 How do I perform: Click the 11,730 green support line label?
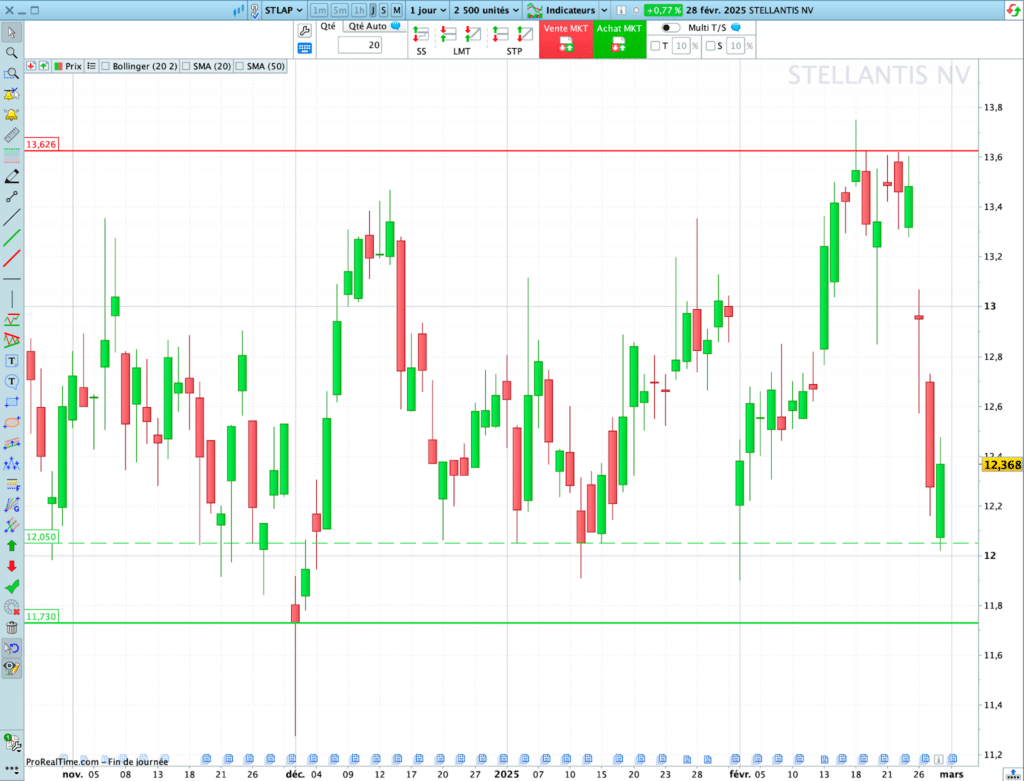click(41, 616)
